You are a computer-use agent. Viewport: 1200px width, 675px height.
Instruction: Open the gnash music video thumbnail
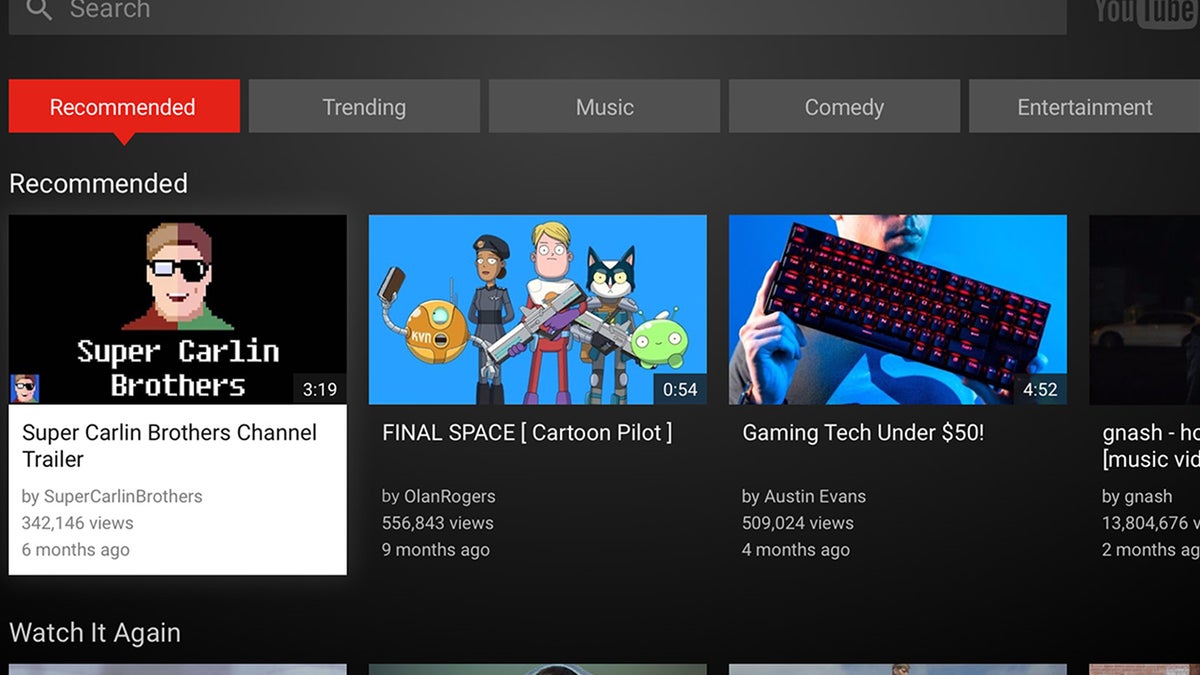coord(1144,310)
